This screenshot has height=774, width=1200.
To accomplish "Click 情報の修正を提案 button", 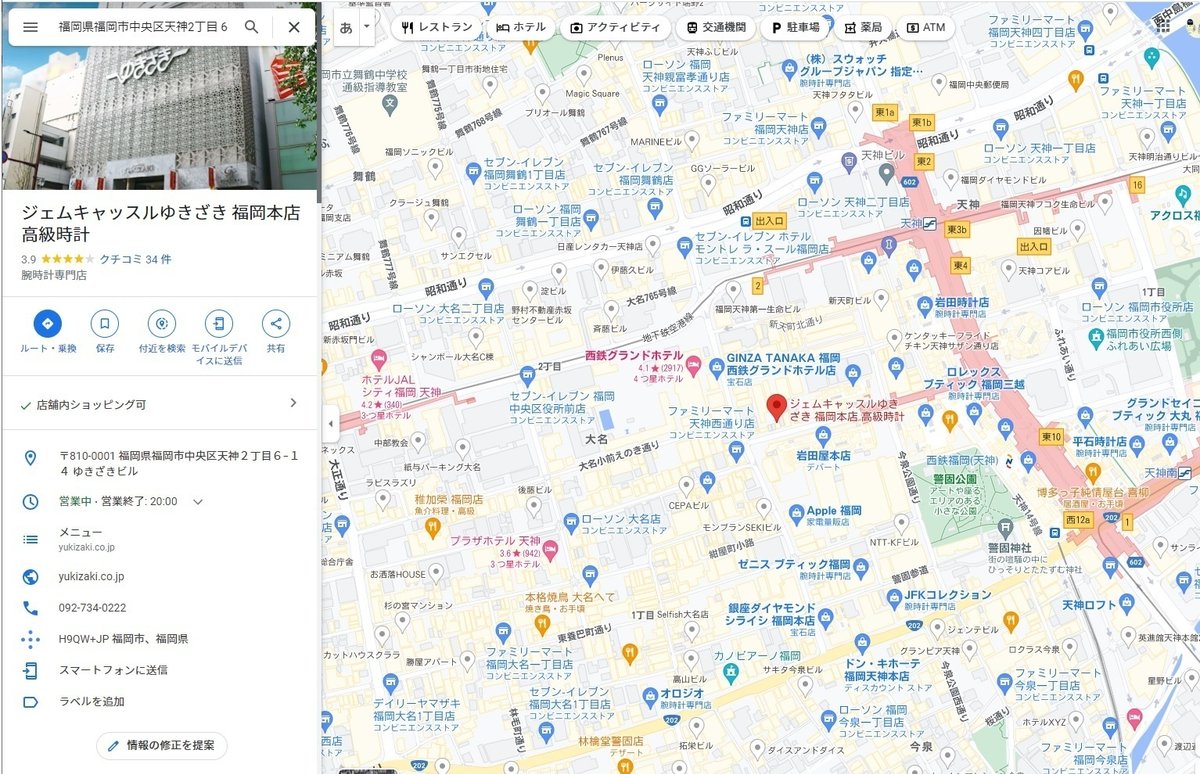I will point(162,745).
